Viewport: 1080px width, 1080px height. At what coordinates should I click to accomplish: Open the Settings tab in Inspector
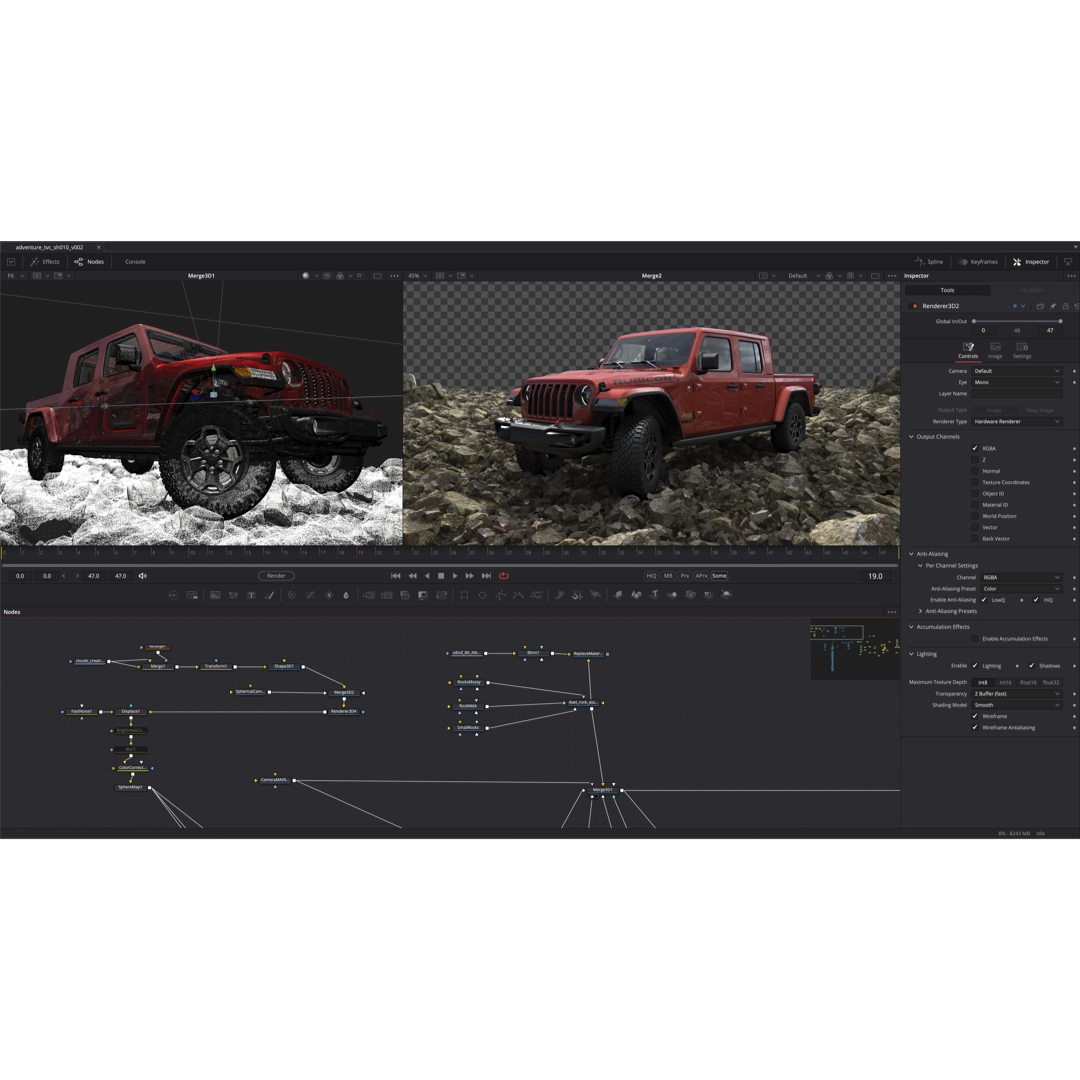[1022, 350]
